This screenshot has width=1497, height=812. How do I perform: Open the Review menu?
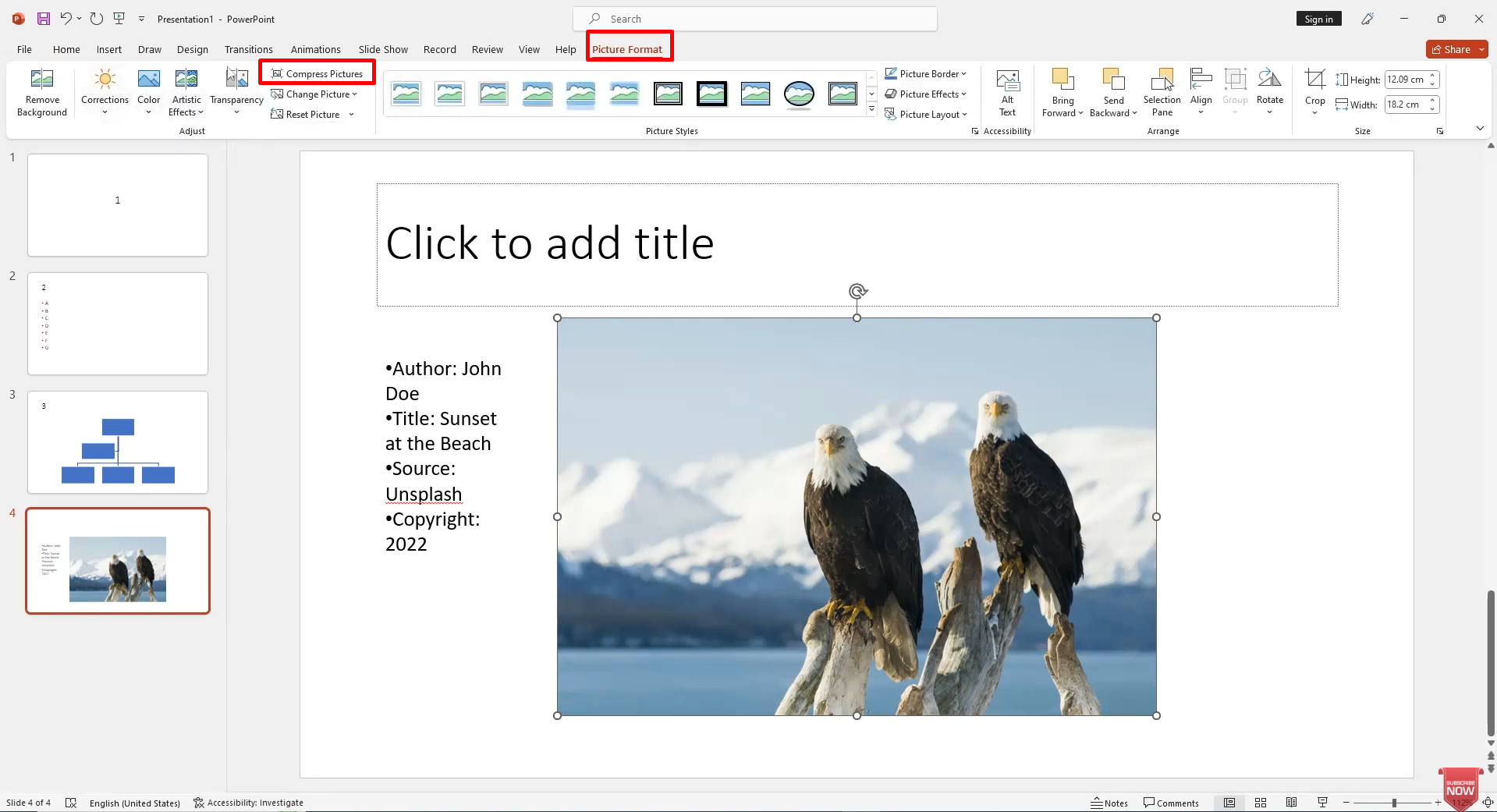pos(487,48)
